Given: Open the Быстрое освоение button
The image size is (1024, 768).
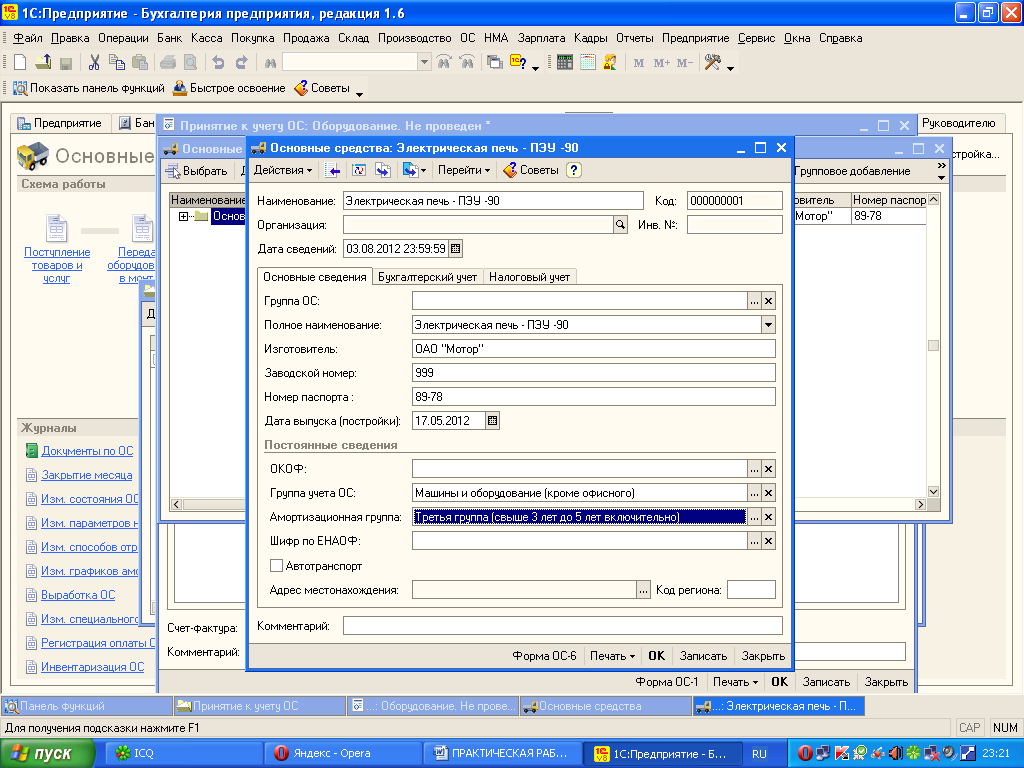Looking at the screenshot, I should pos(229,88).
